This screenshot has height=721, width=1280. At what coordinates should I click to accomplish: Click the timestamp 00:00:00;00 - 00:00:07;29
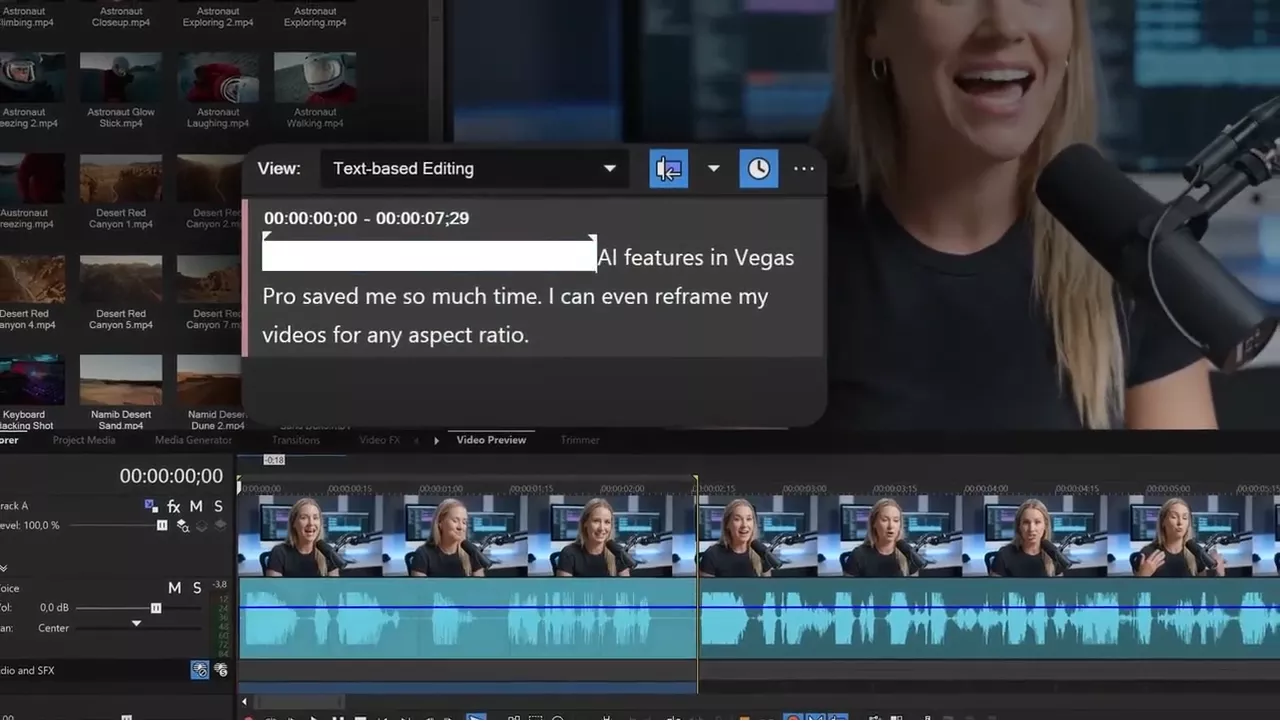[366, 218]
